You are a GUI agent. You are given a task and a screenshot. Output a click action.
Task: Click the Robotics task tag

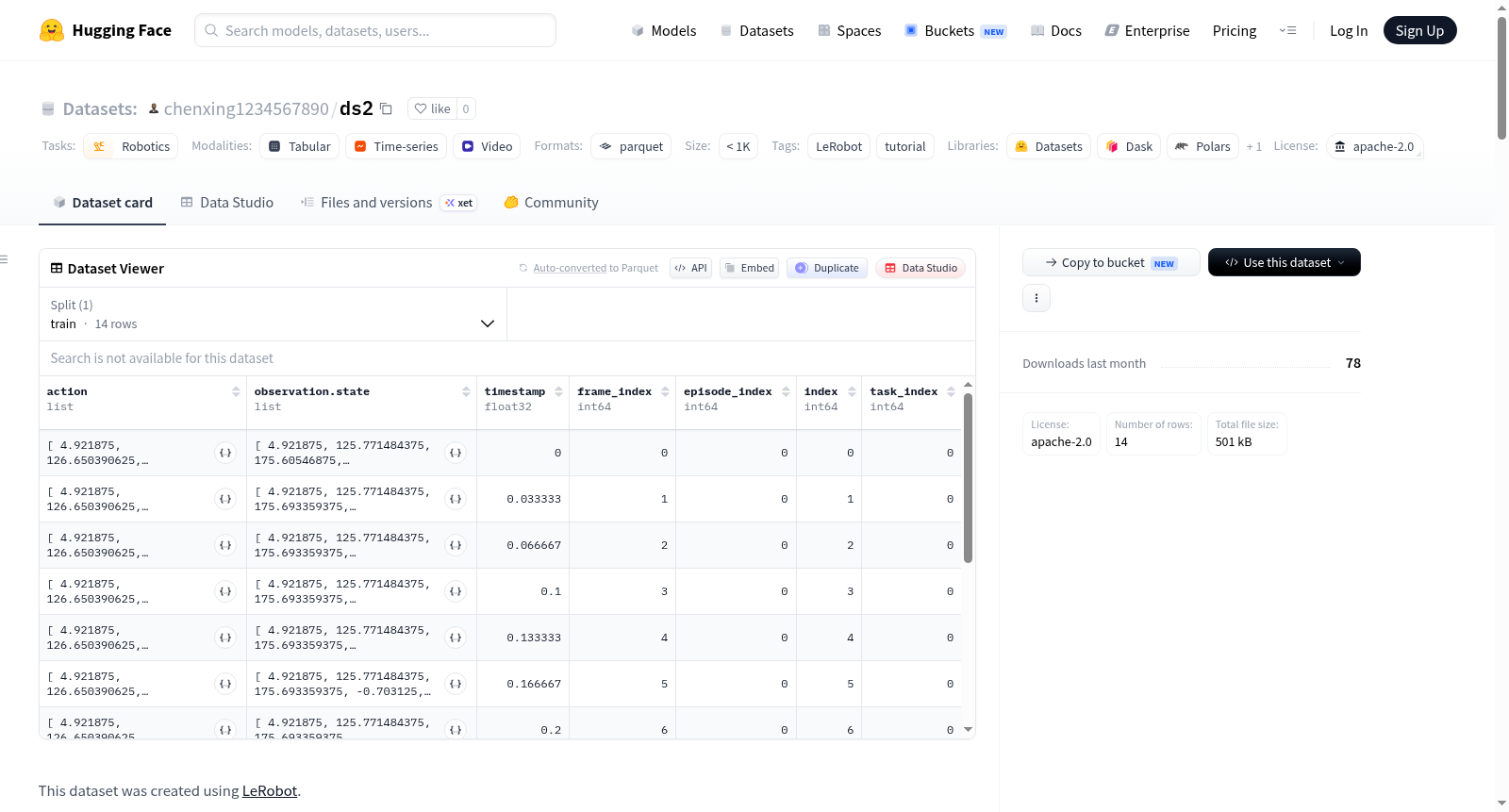pyautogui.click(x=131, y=146)
